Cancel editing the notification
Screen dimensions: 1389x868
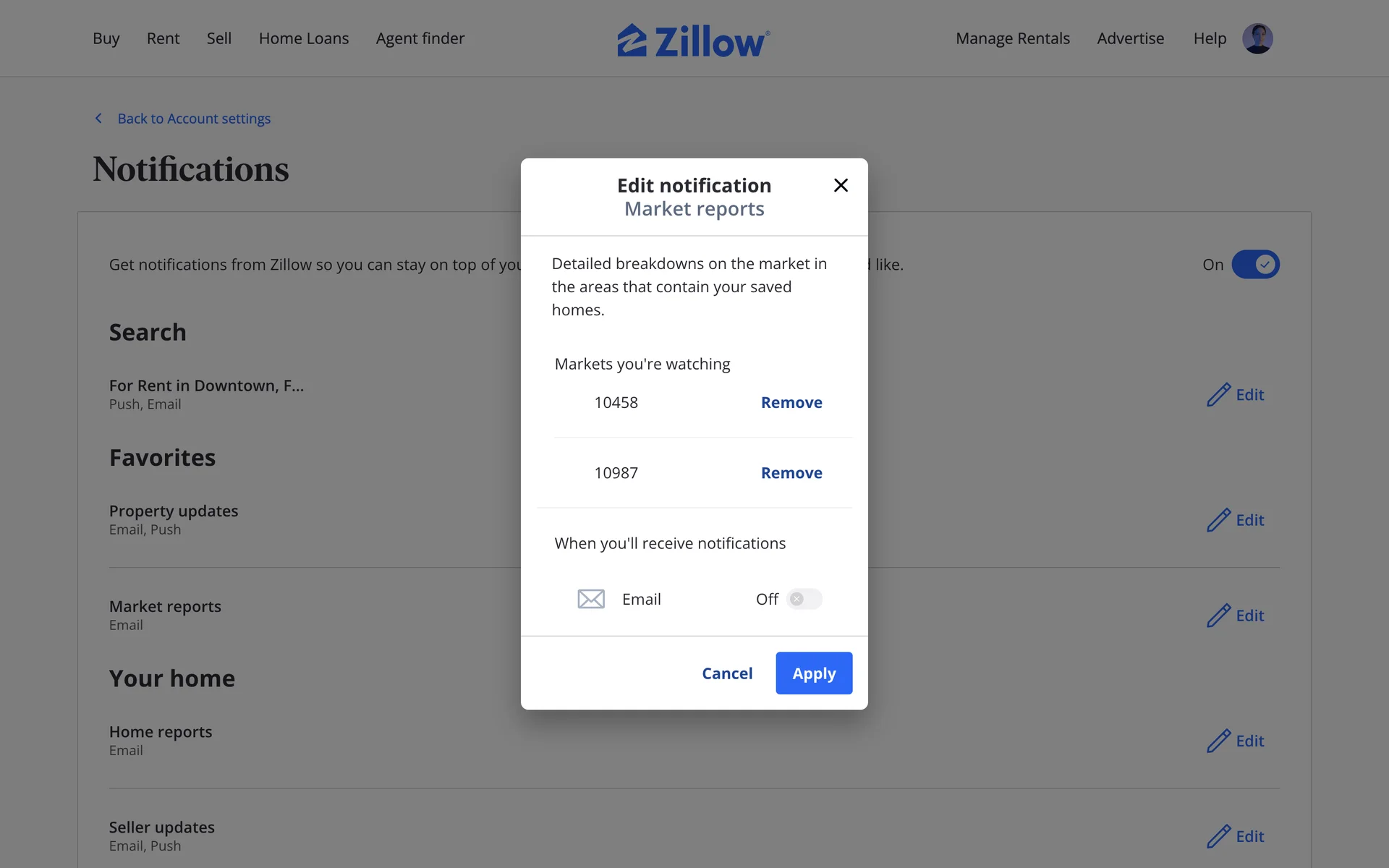[727, 673]
